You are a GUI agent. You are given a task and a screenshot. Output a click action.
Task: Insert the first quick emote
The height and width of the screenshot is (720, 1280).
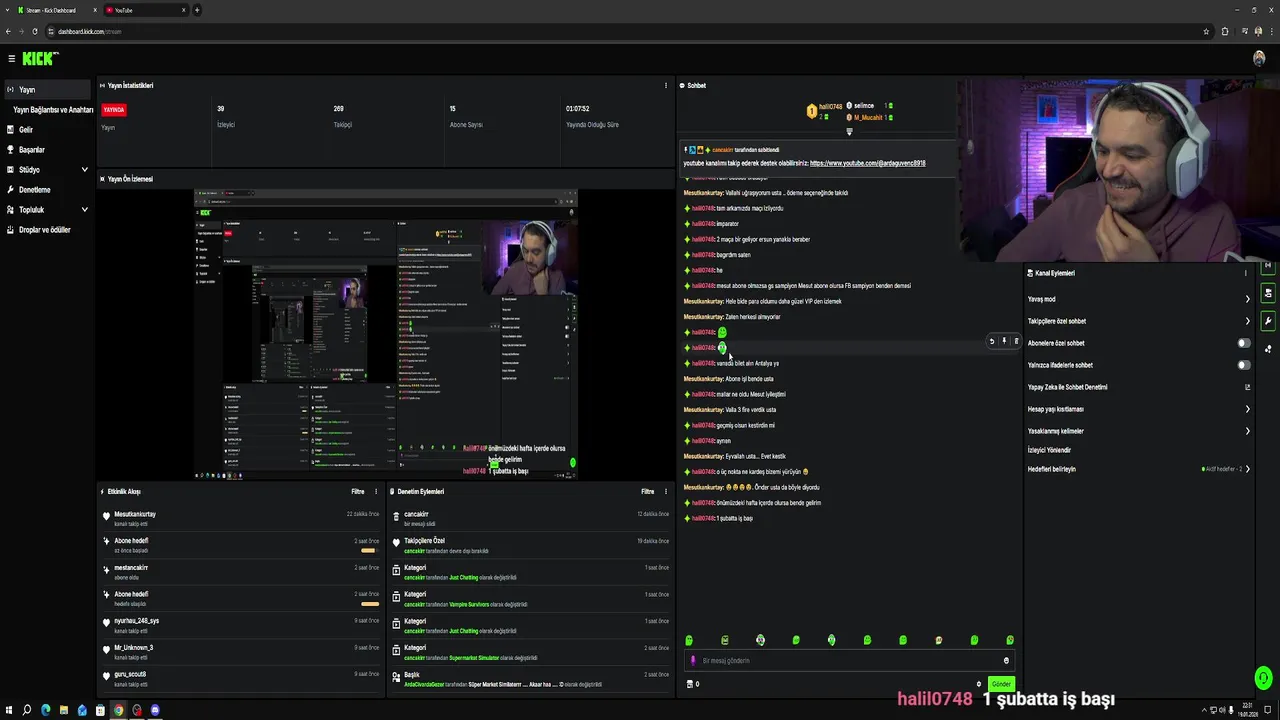click(689, 640)
